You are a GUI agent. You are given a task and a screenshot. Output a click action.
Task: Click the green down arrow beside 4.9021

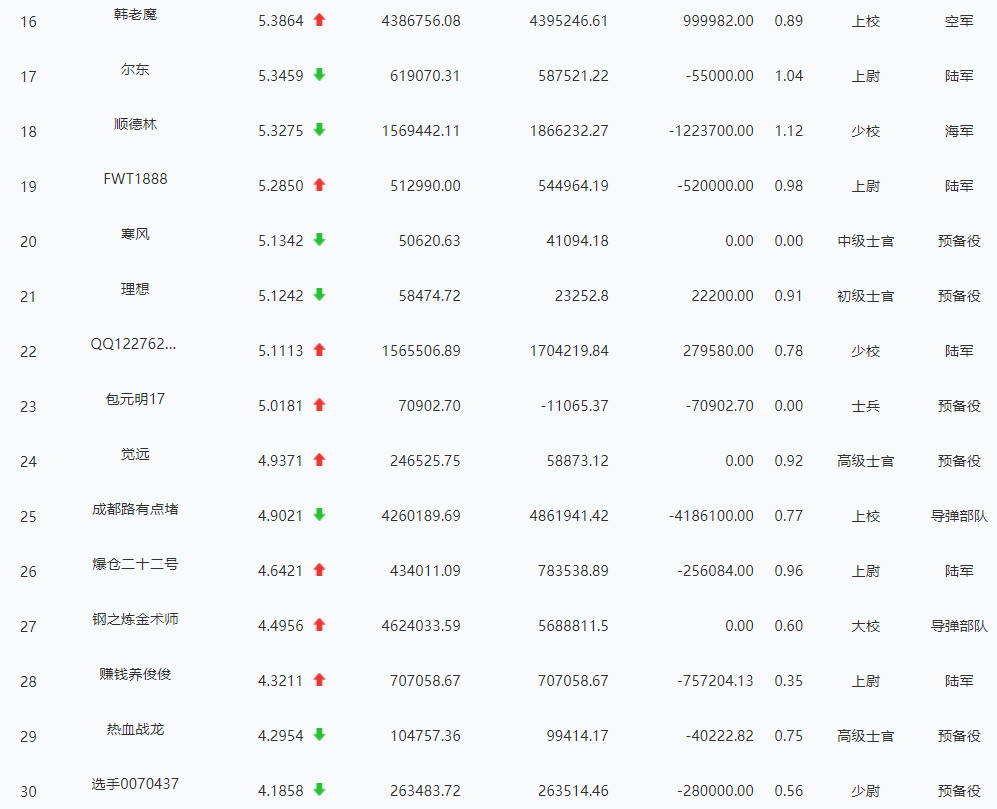pyautogui.click(x=319, y=515)
